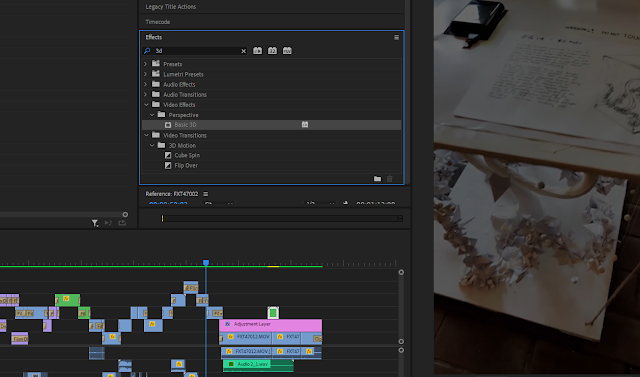
Task: Expand the Audio Effects folder
Action: (x=146, y=84)
